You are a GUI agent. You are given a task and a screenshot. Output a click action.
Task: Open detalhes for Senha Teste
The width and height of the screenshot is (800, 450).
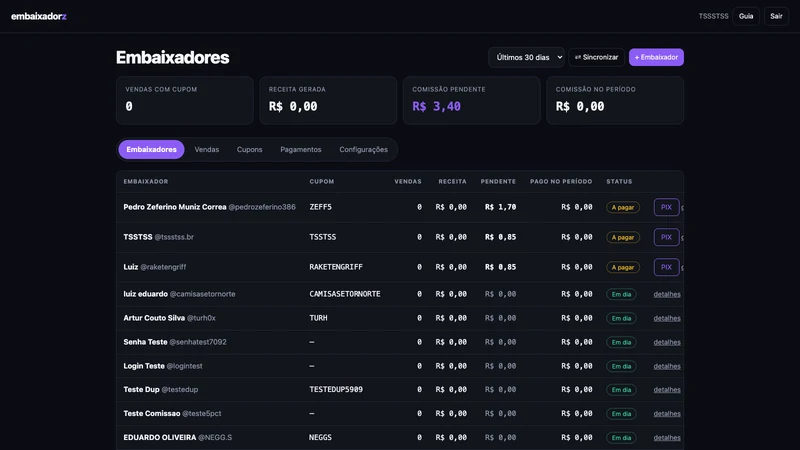[667, 342]
